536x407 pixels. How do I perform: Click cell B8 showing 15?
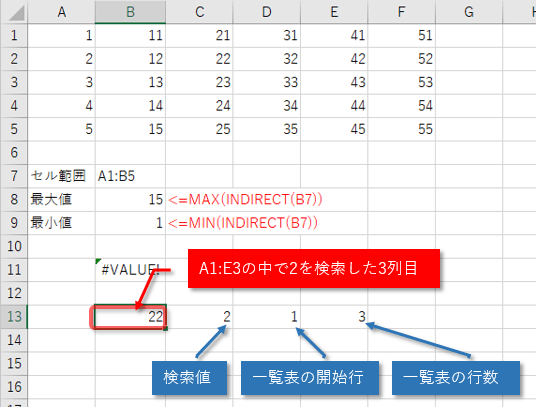pos(130,199)
